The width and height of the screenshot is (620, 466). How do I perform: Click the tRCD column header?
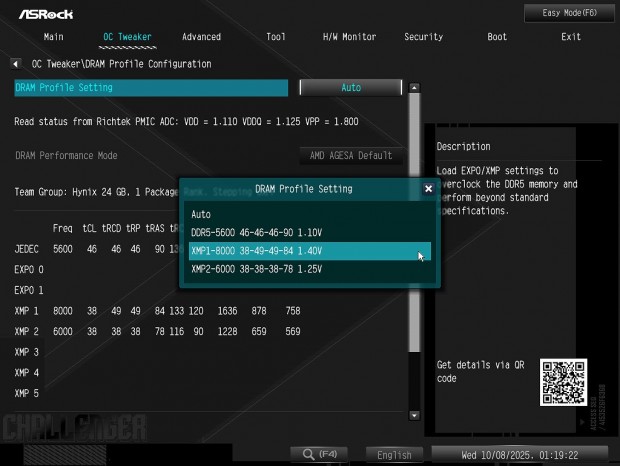pos(112,228)
